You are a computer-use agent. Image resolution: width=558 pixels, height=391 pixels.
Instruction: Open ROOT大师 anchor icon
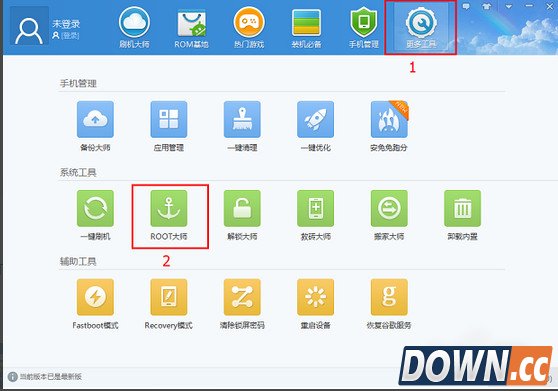coord(169,208)
